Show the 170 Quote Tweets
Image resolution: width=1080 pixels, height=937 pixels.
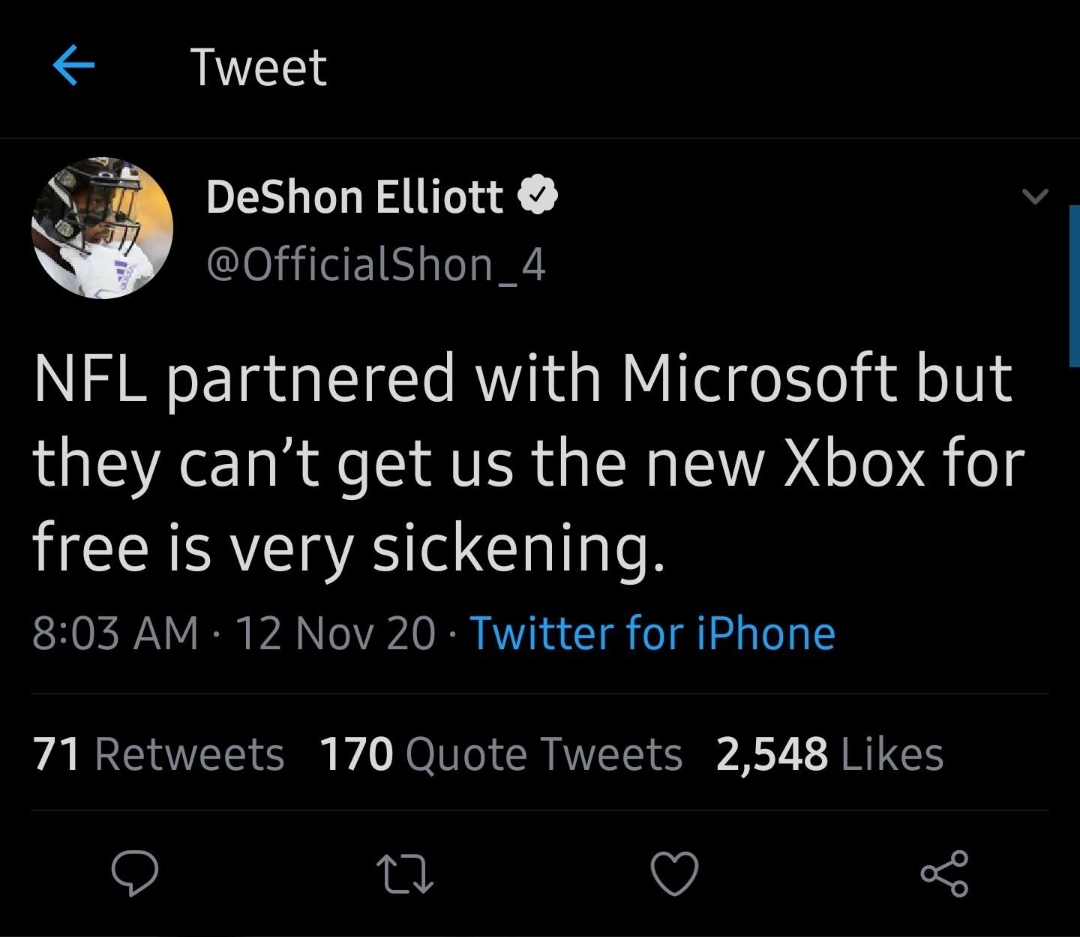click(501, 754)
